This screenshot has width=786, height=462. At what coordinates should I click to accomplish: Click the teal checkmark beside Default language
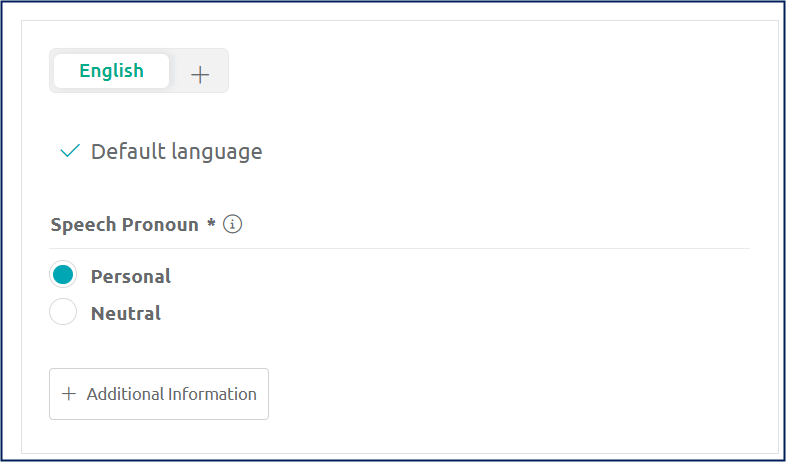click(70, 151)
